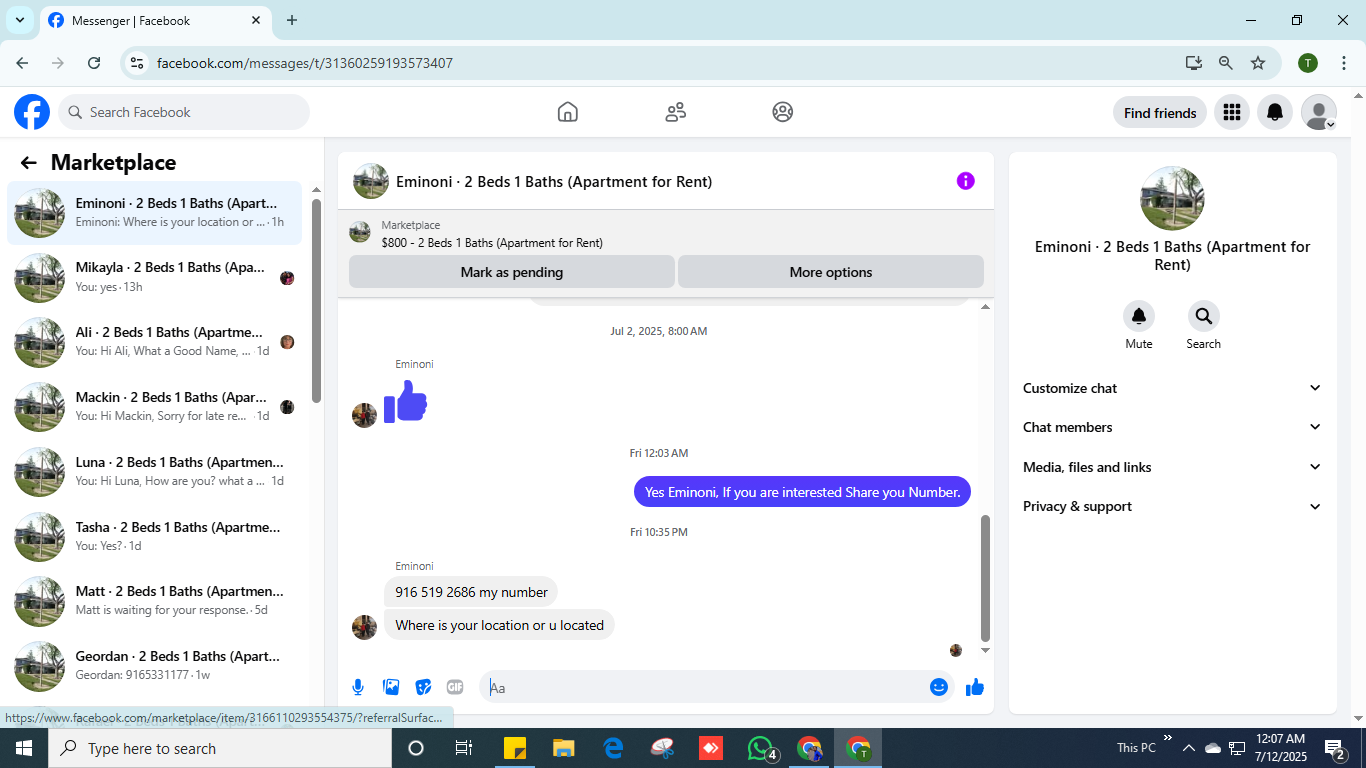Screen dimensions: 1366x768
Task: Expand Privacy & support section
Action: (x=1172, y=506)
